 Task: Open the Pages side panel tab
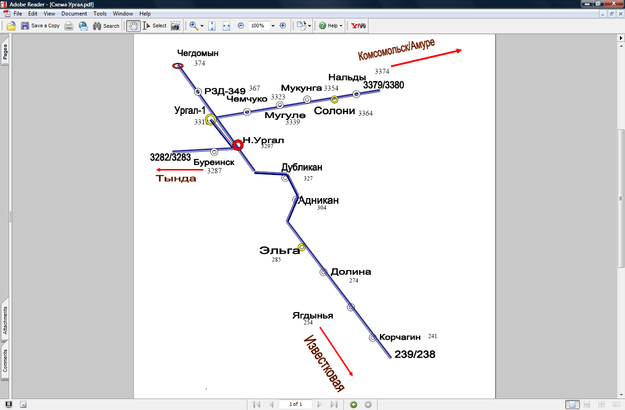pos(5,52)
